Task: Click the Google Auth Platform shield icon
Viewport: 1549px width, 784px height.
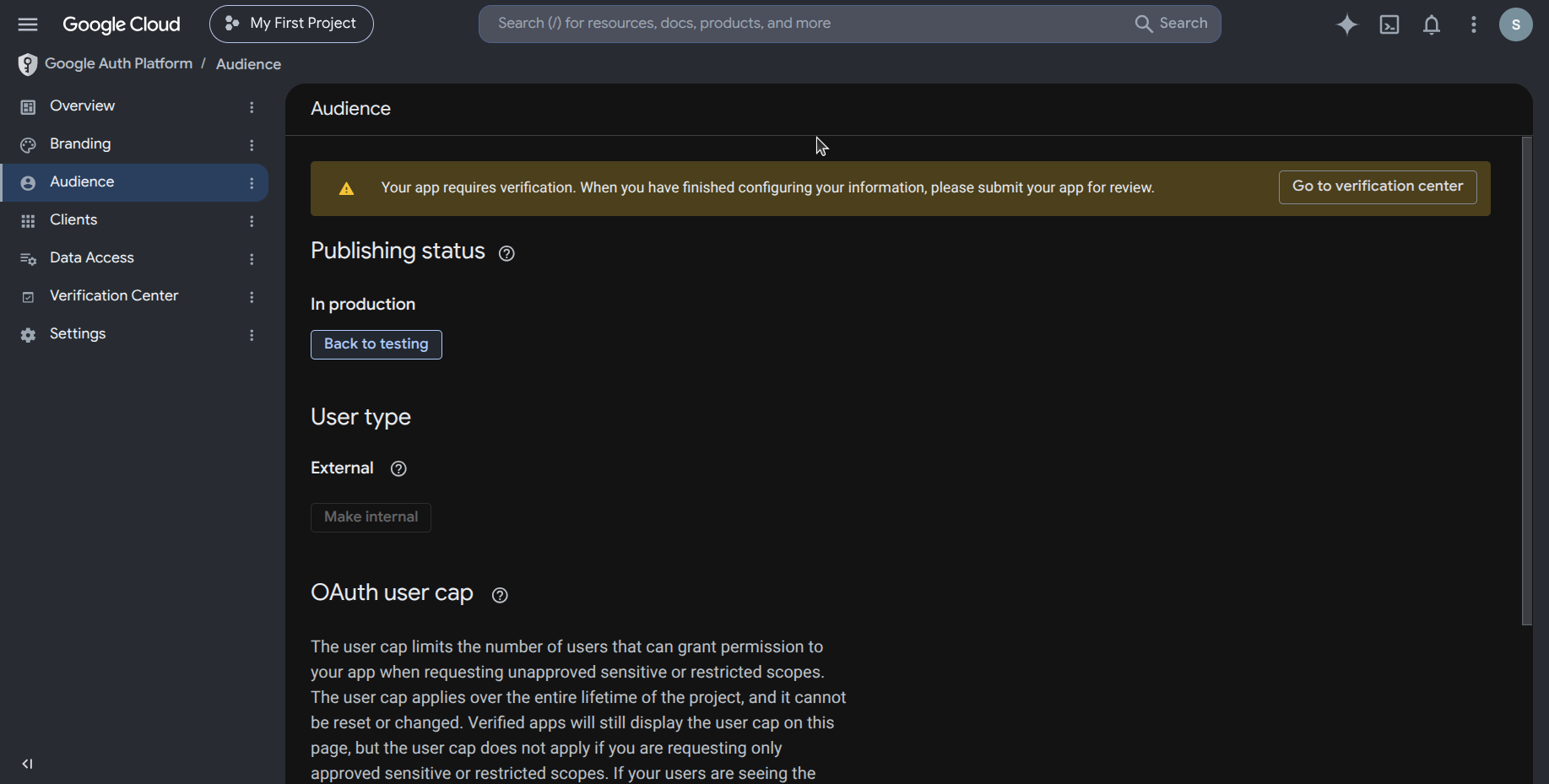Action: point(28,64)
